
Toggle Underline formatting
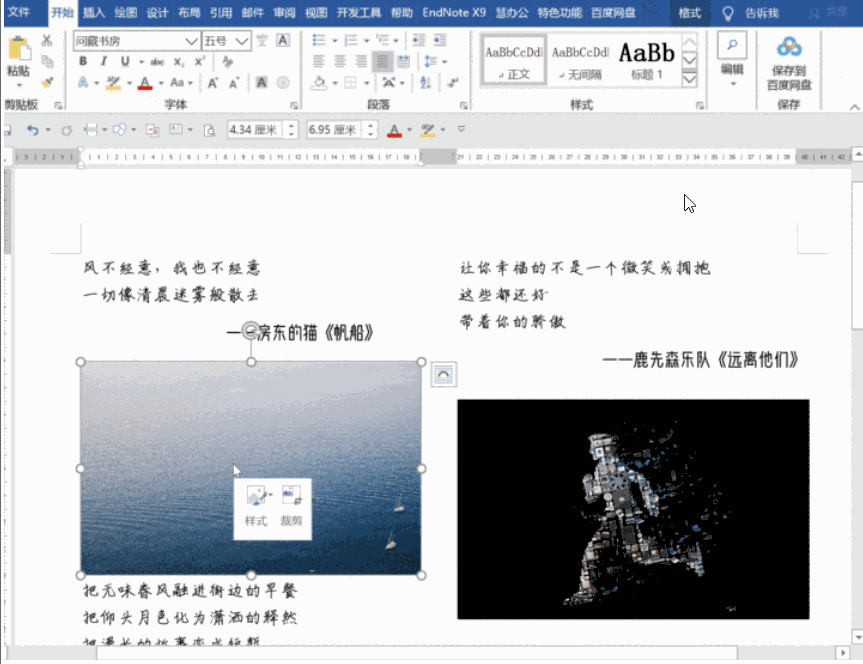click(x=125, y=61)
